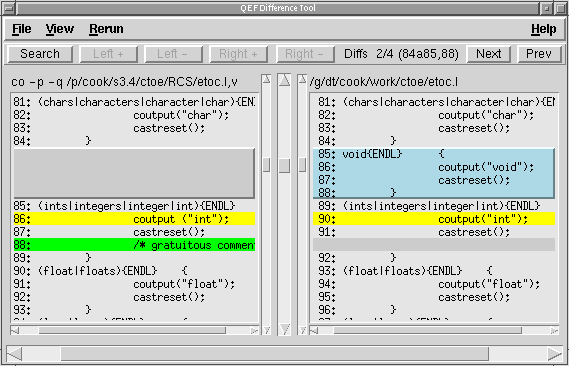Click the right pane vertical scrollbar thumb

[302, 165]
